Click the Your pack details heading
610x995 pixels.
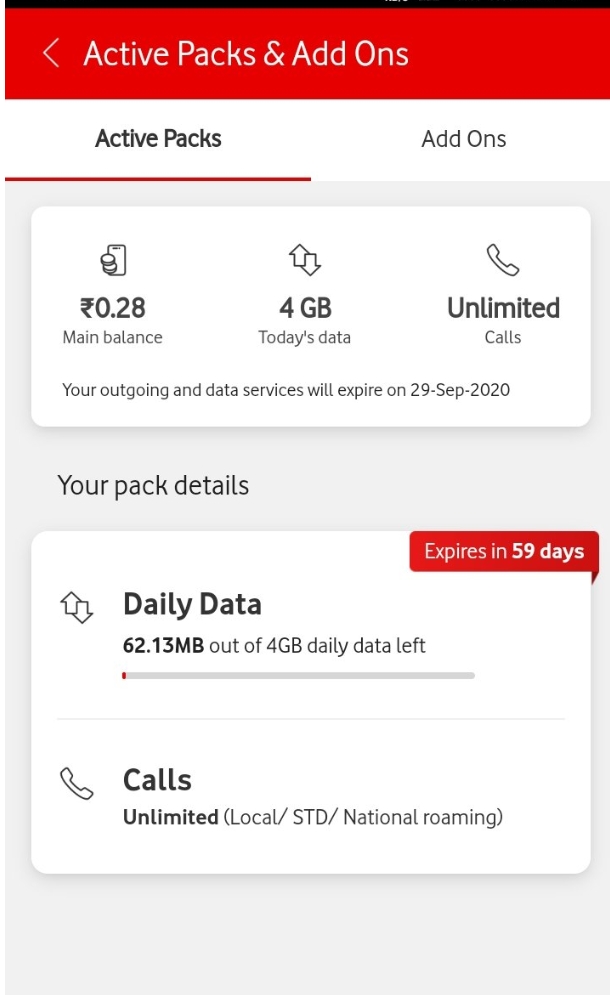pyautogui.click(x=153, y=486)
